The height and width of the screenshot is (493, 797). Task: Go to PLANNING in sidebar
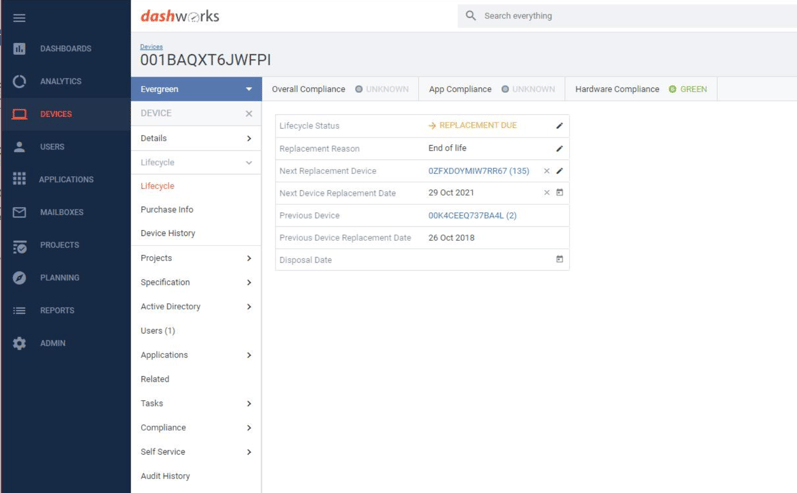60,278
